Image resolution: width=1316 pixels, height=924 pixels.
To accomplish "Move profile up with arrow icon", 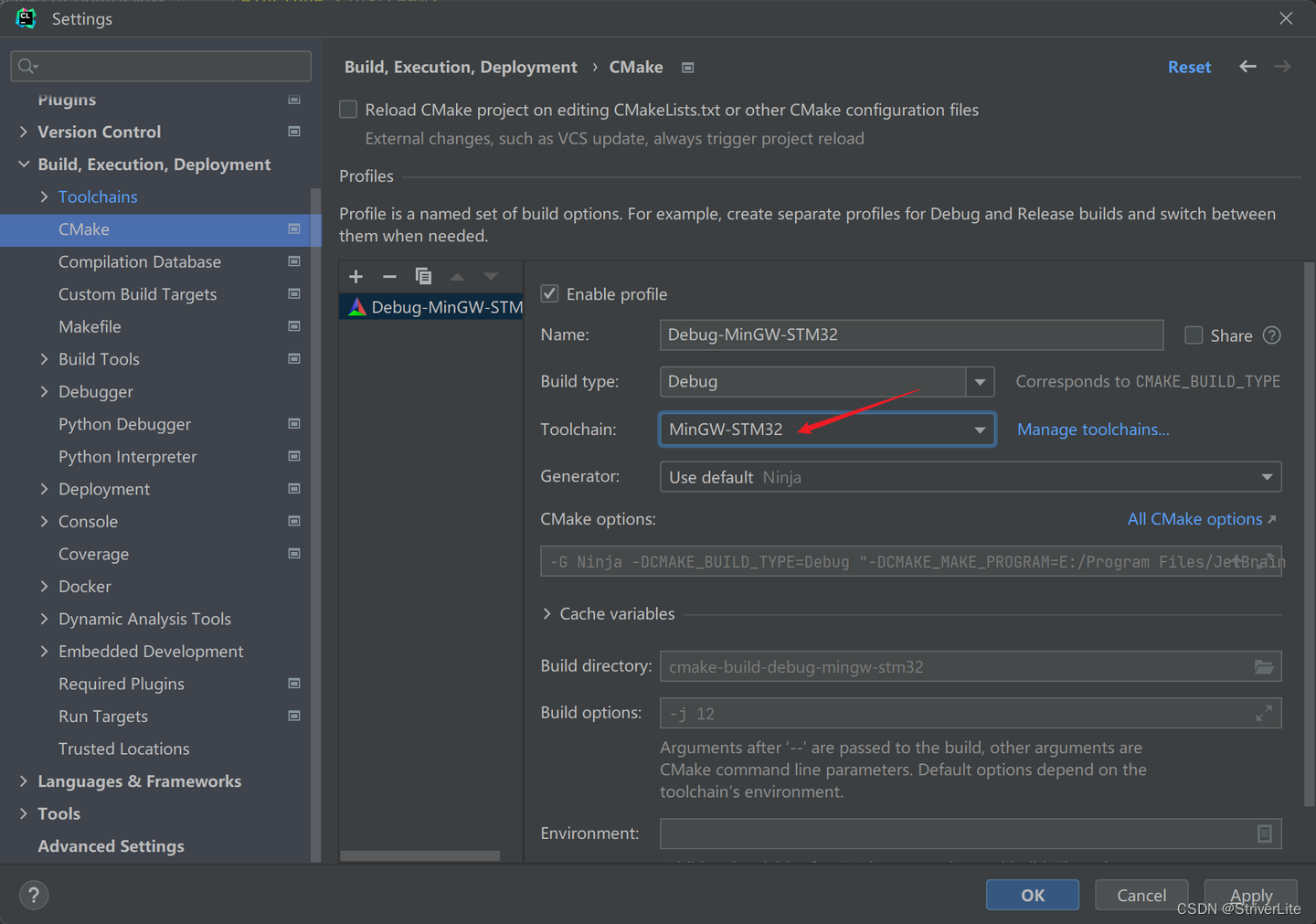I will (x=457, y=276).
